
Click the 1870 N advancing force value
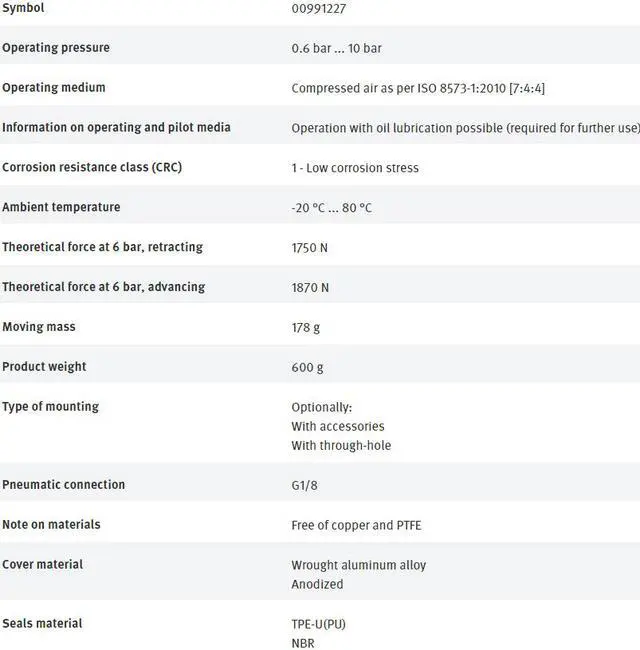click(x=310, y=287)
